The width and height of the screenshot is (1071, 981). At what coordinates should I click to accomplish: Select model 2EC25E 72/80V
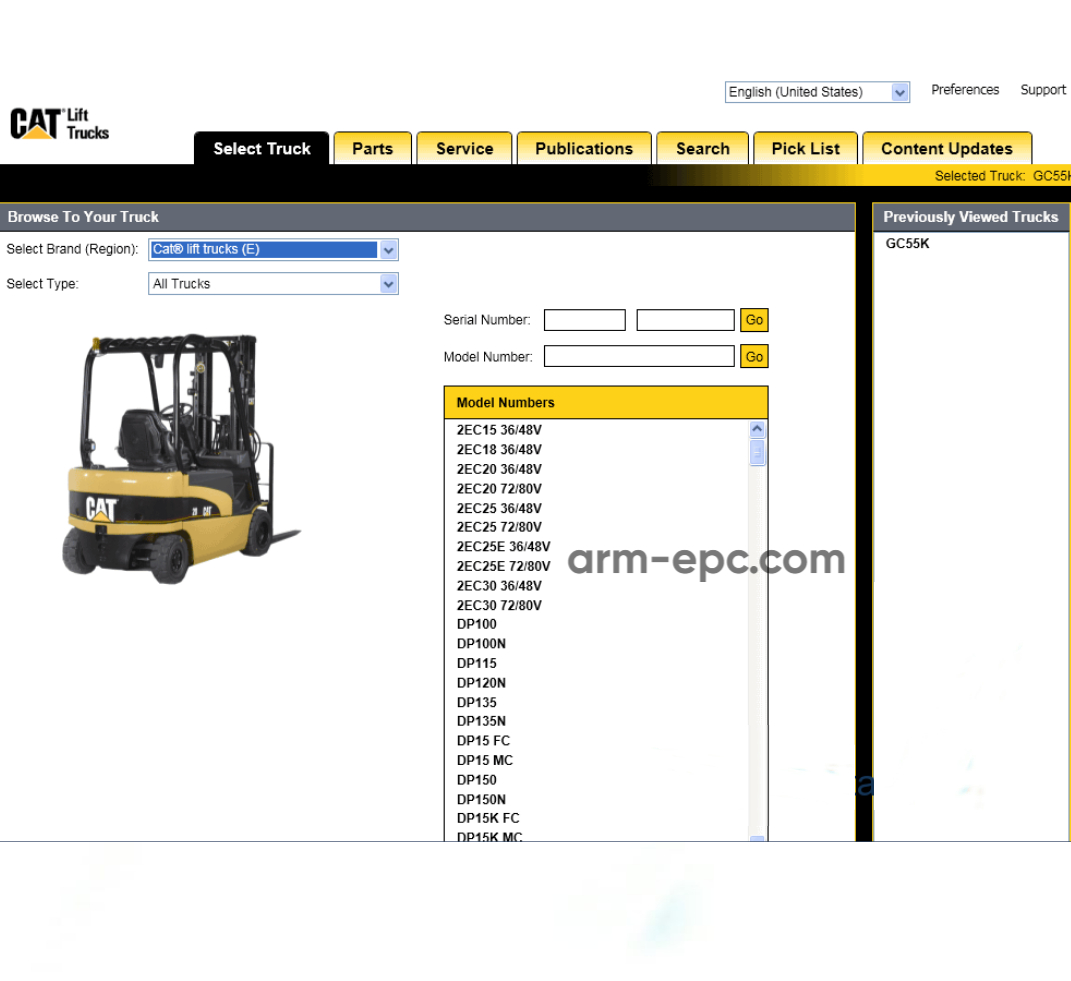coord(503,566)
